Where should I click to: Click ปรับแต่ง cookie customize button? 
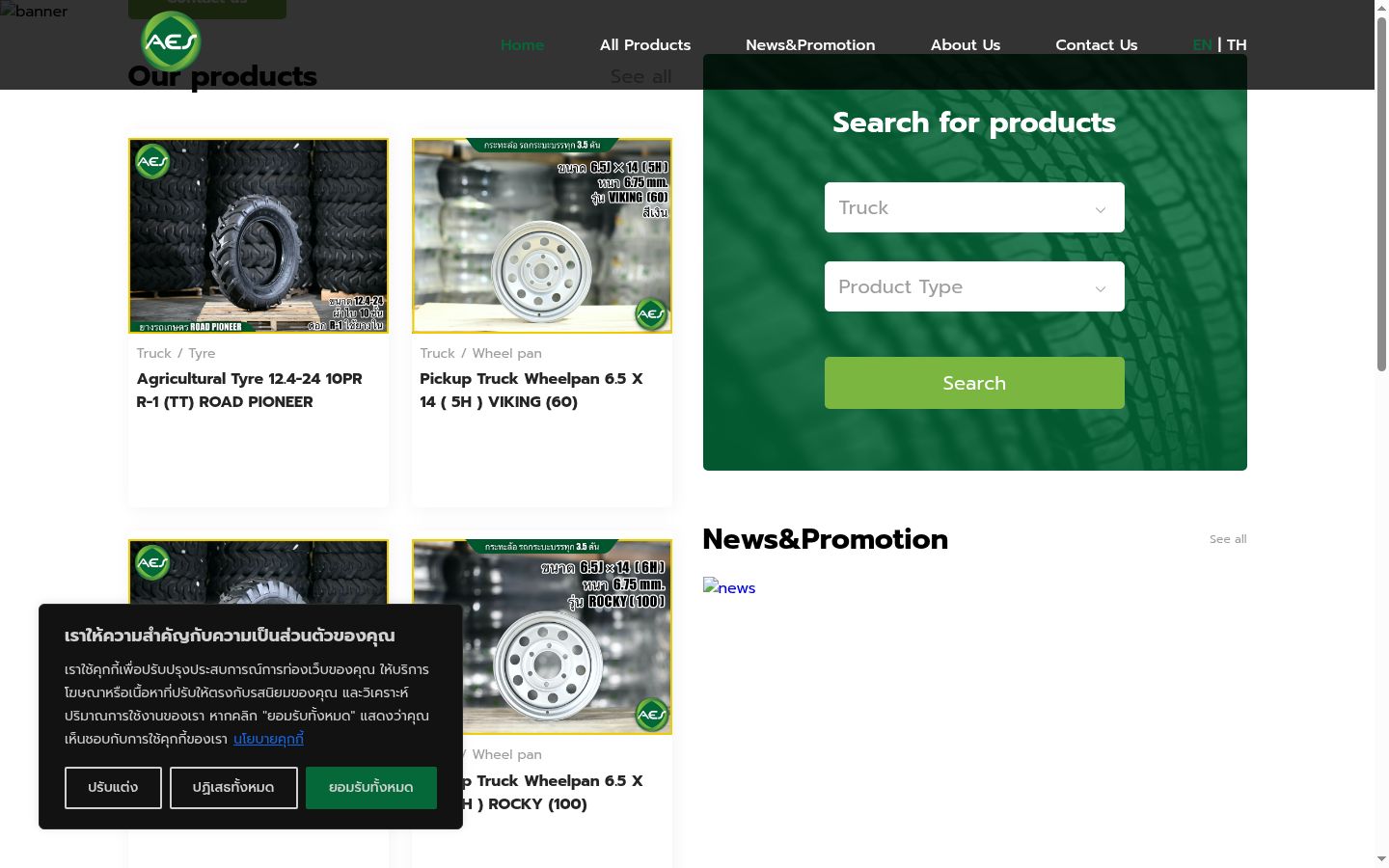pyautogui.click(x=113, y=788)
